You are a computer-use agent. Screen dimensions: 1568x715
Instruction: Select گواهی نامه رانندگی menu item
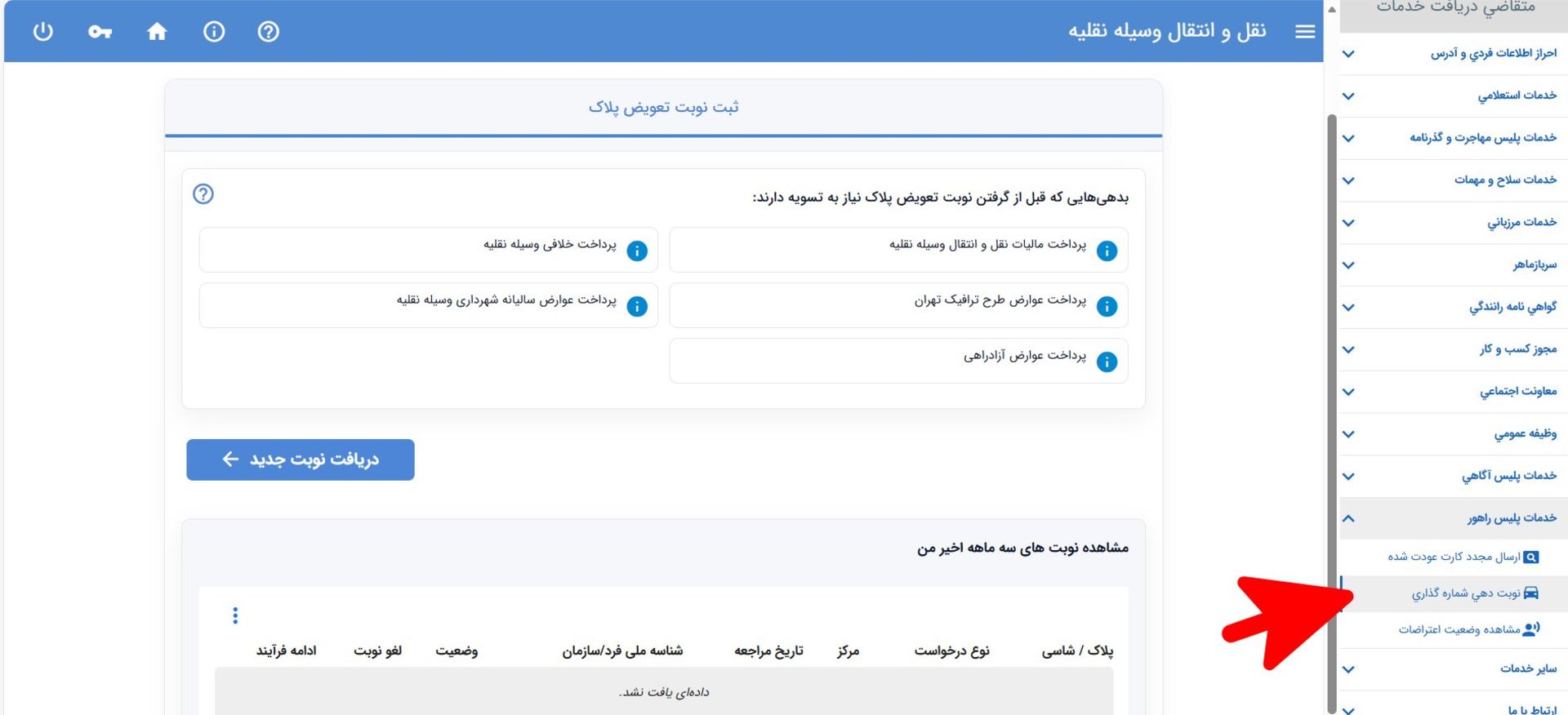[1454, 308]
